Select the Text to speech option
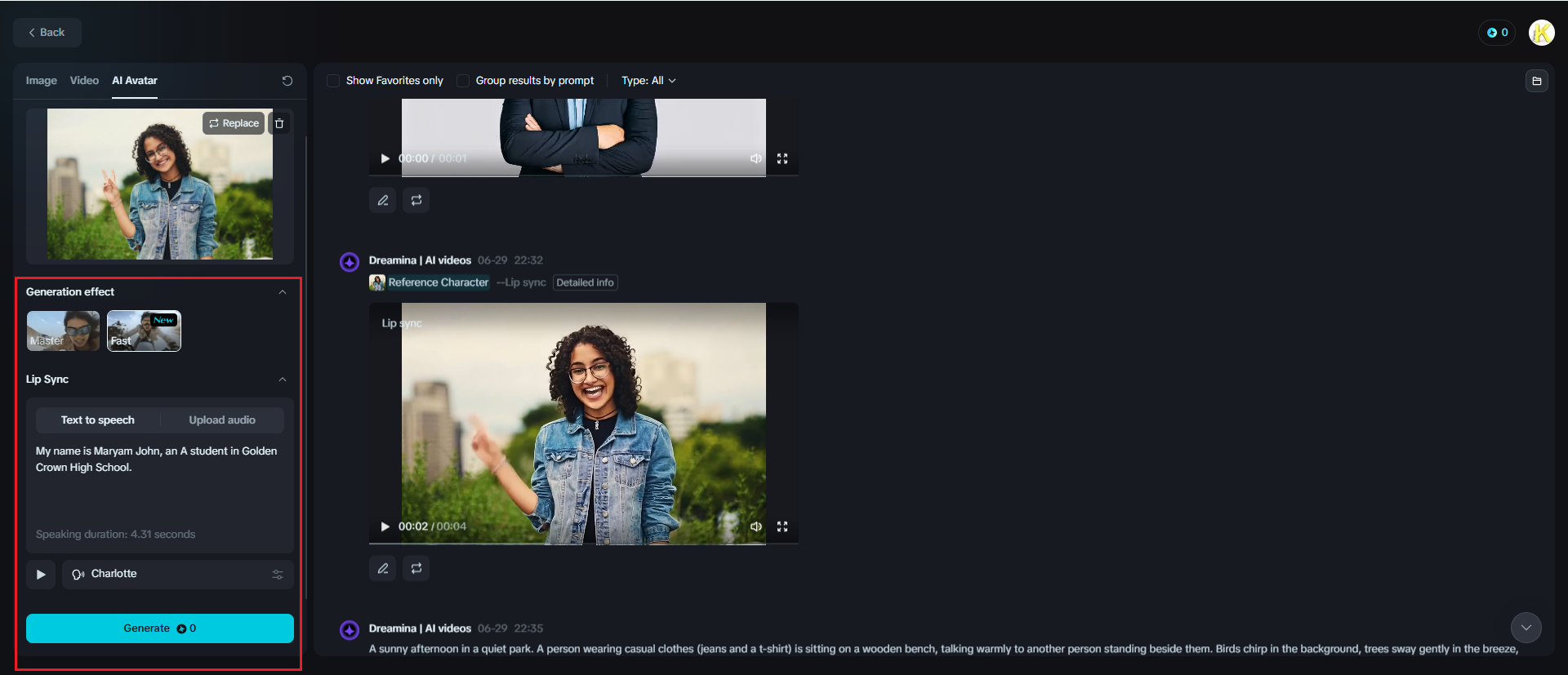 [x=98, y=420]
